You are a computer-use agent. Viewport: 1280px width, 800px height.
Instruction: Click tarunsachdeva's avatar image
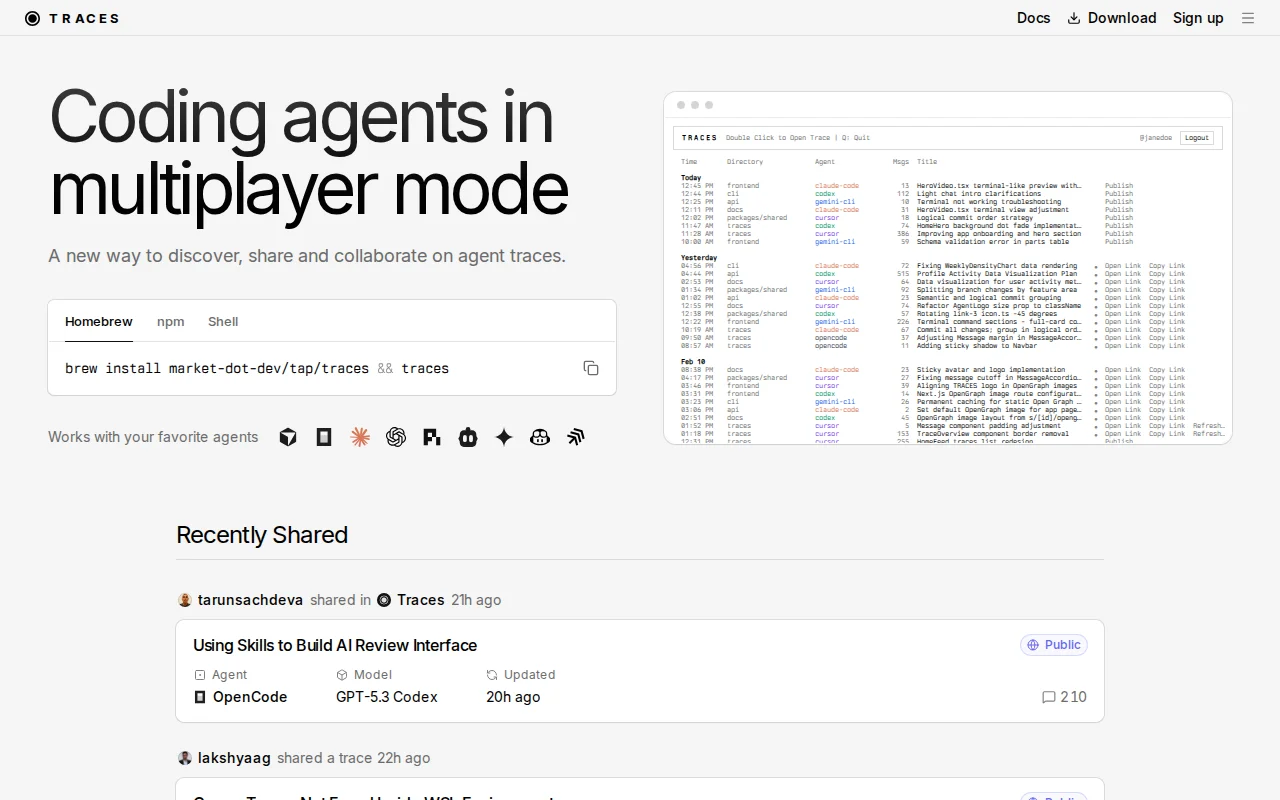(185, 600)
